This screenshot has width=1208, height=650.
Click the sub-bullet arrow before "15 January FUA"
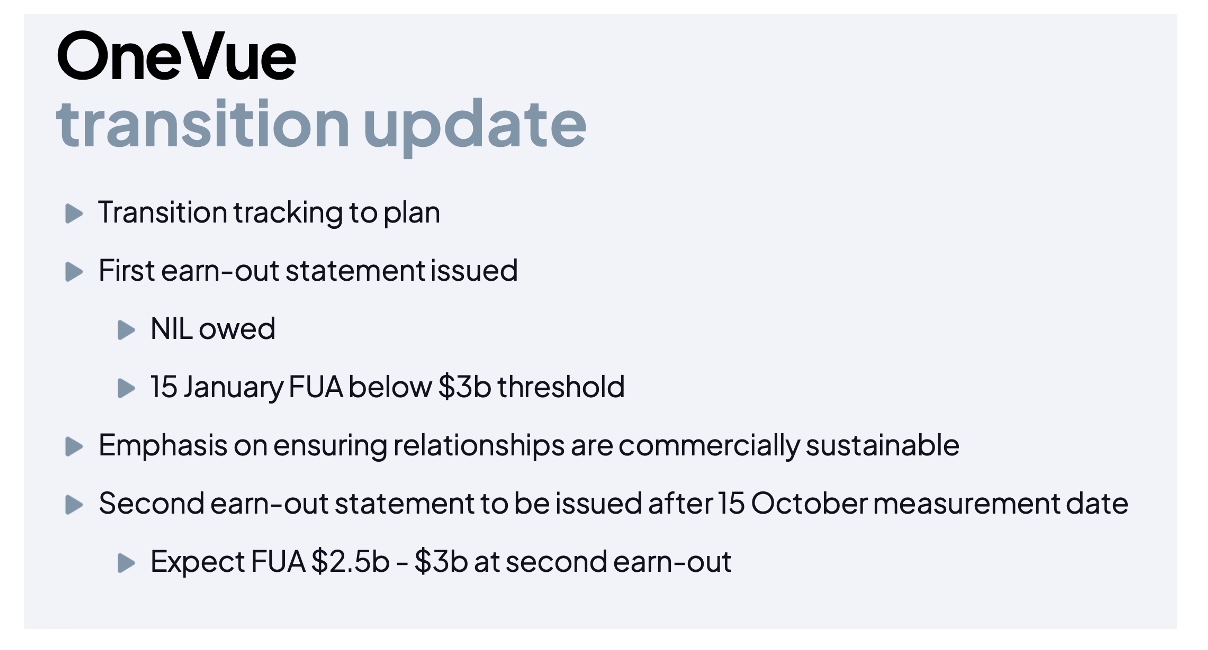coord(126,387)
